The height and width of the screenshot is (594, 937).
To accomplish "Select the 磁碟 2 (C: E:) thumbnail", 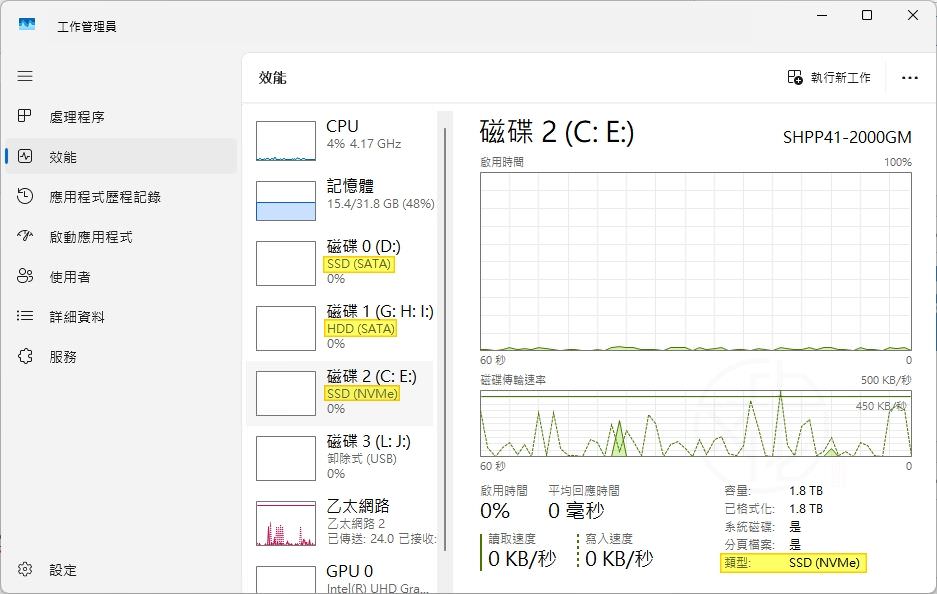I will [x=286, y=393].
